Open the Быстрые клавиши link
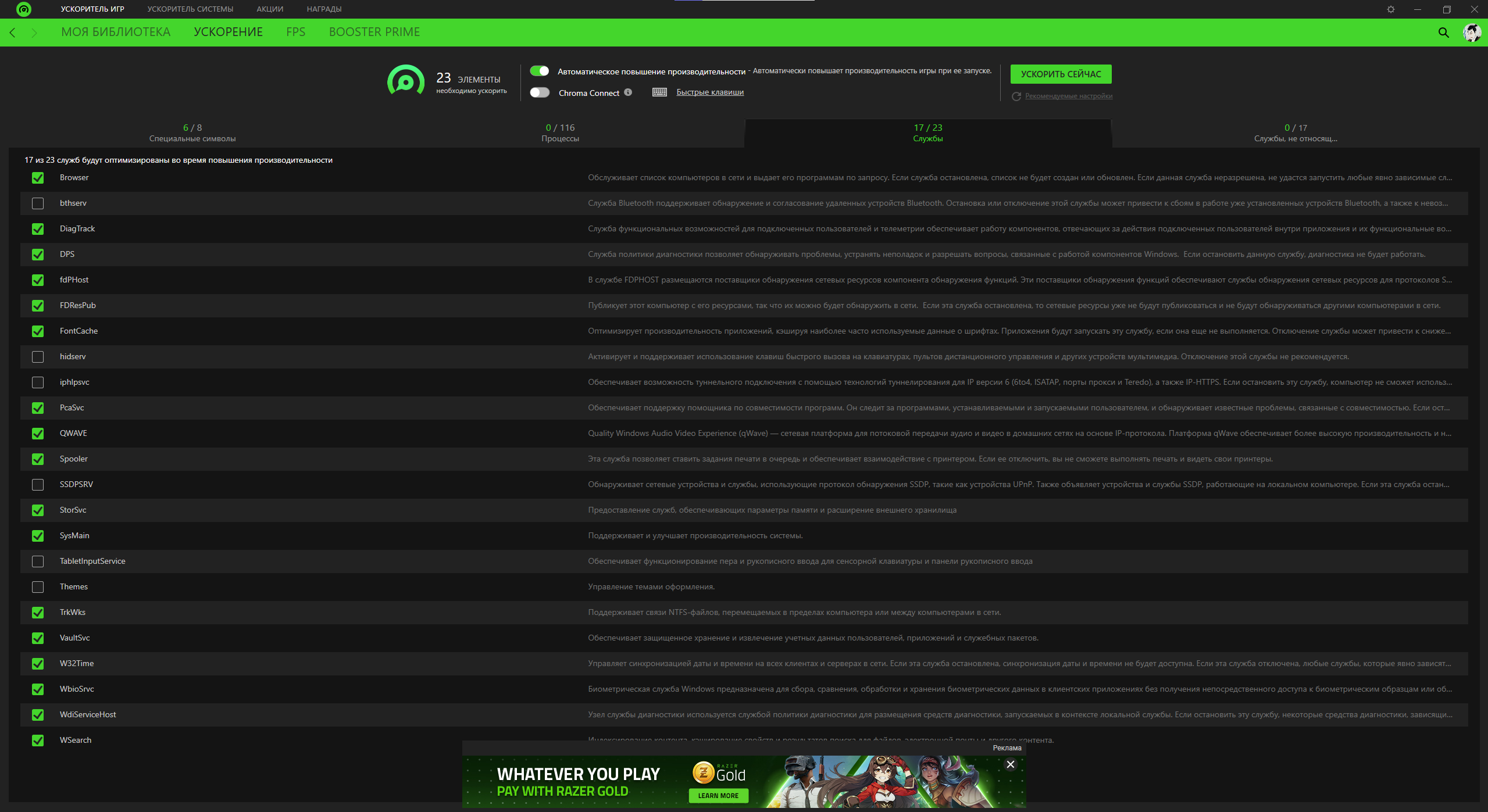The height and width of the screenshot is (812, 1488). tap(710, 92)
